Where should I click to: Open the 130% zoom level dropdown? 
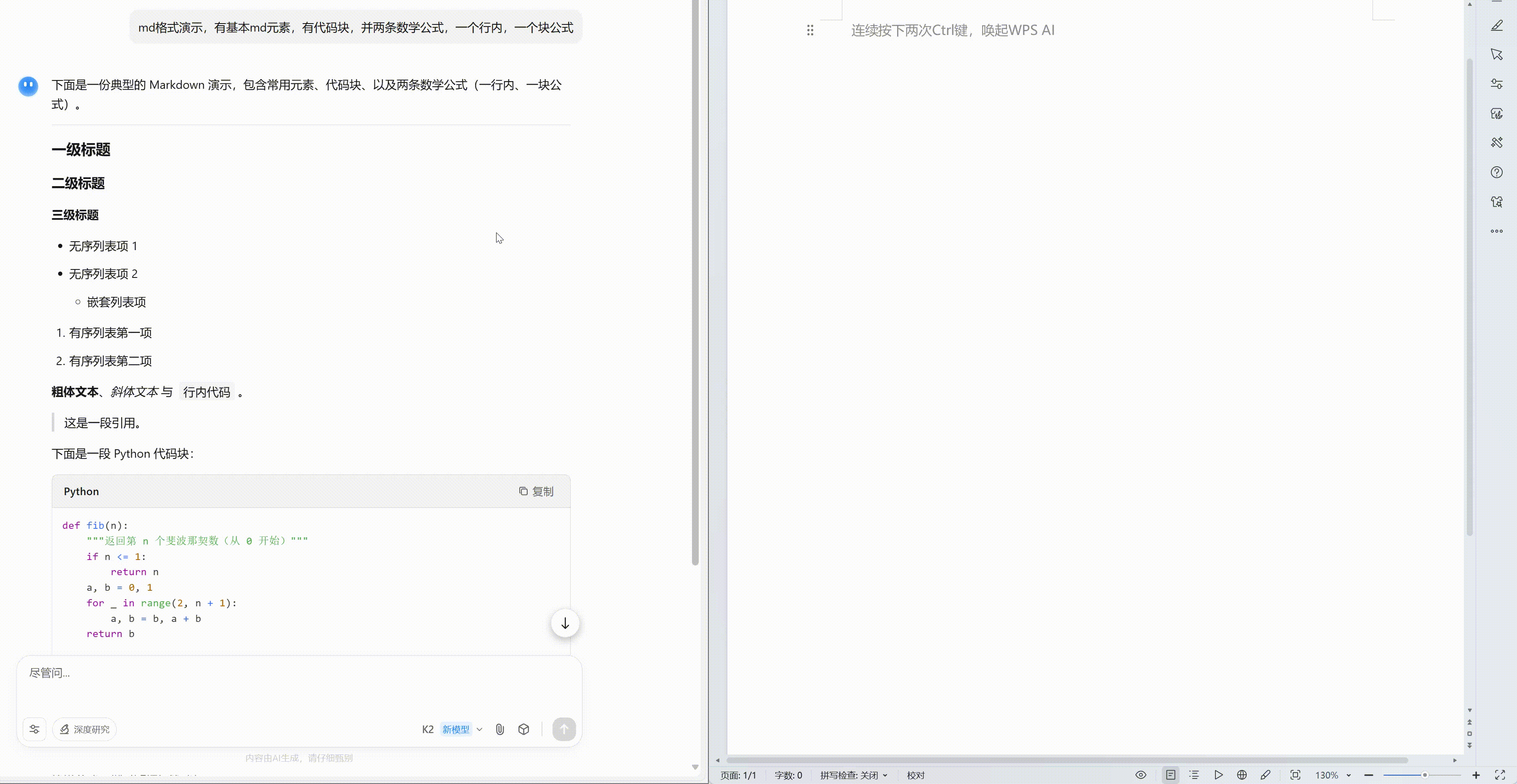[1332, 775]
